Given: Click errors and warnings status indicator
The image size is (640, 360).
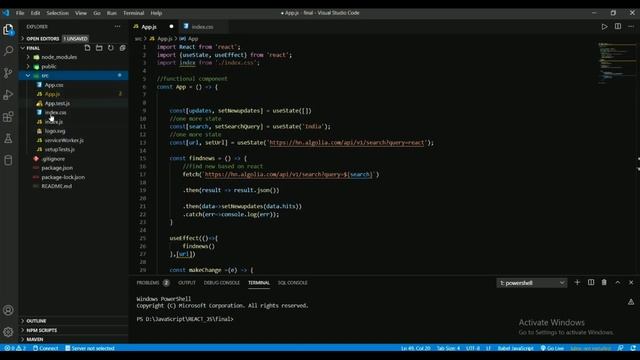Looking at the screenshot, I should coord(15,348).
